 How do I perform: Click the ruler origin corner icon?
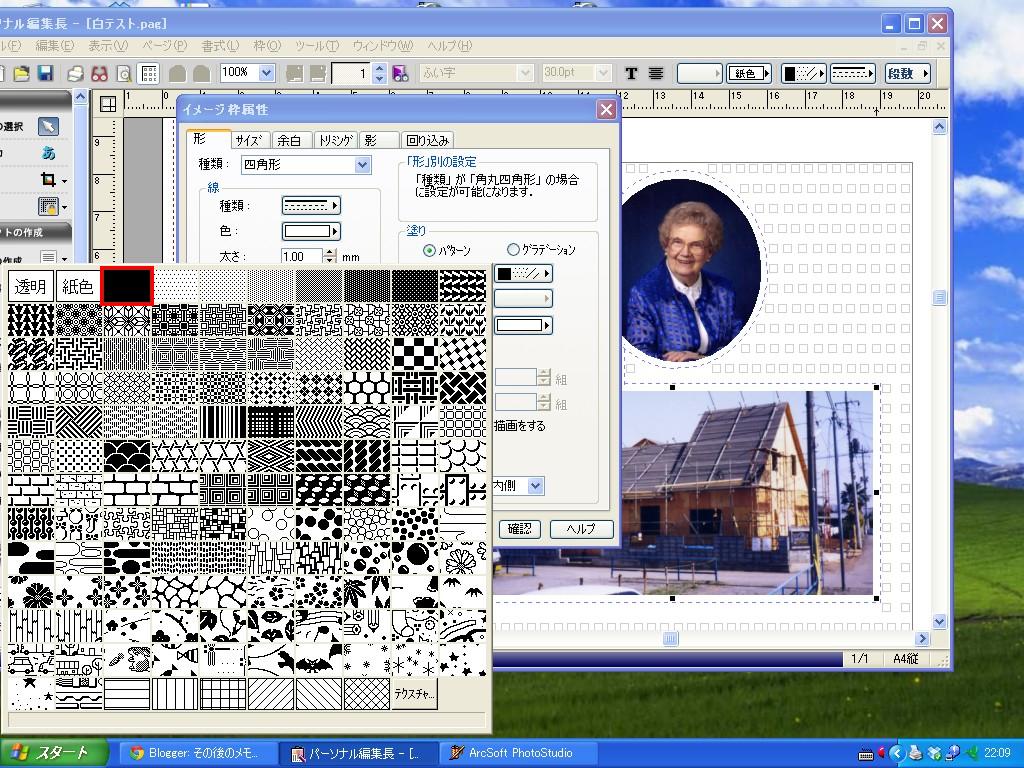click(x=108, y=104)
